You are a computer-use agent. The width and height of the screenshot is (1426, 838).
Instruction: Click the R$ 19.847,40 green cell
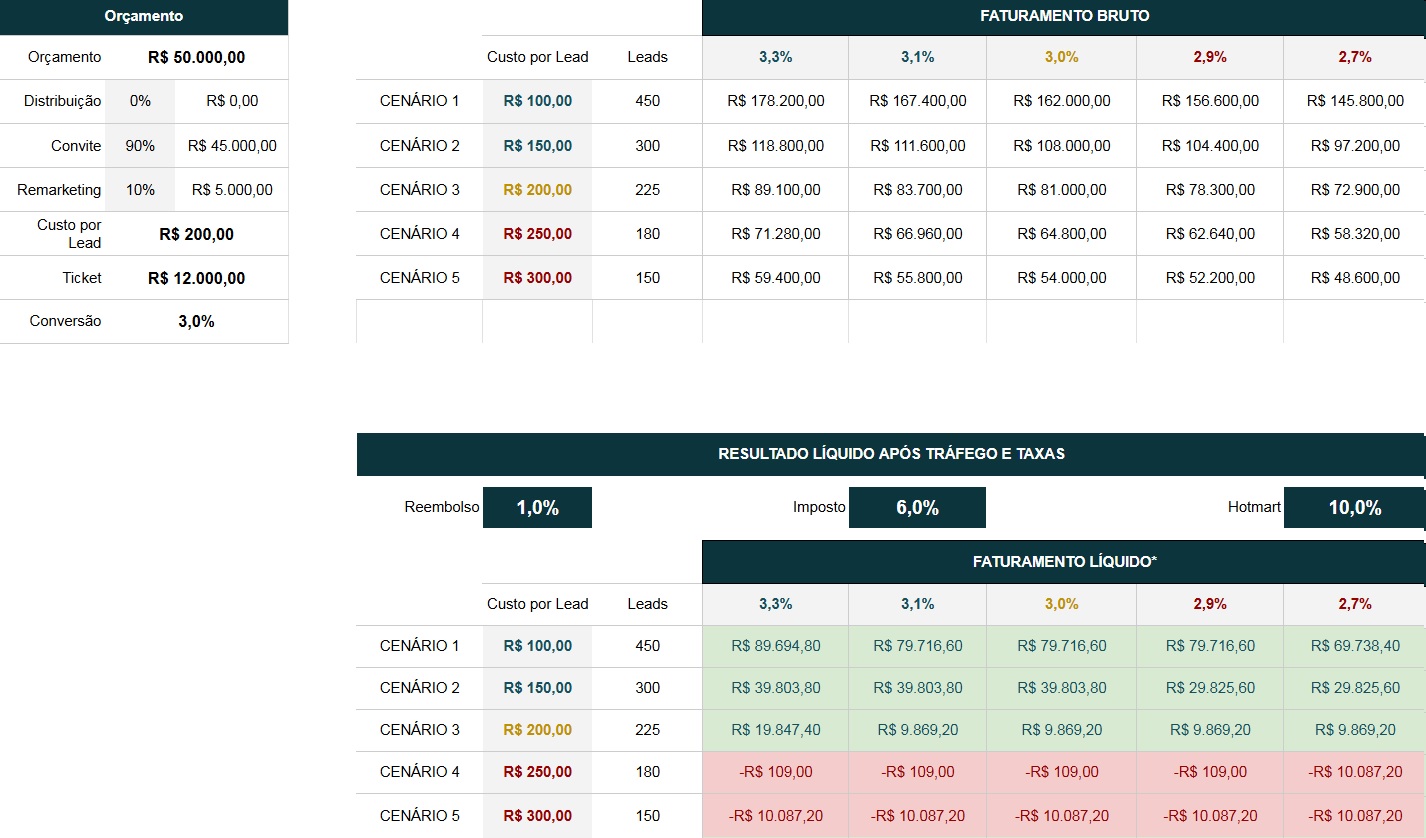(776, 730)
